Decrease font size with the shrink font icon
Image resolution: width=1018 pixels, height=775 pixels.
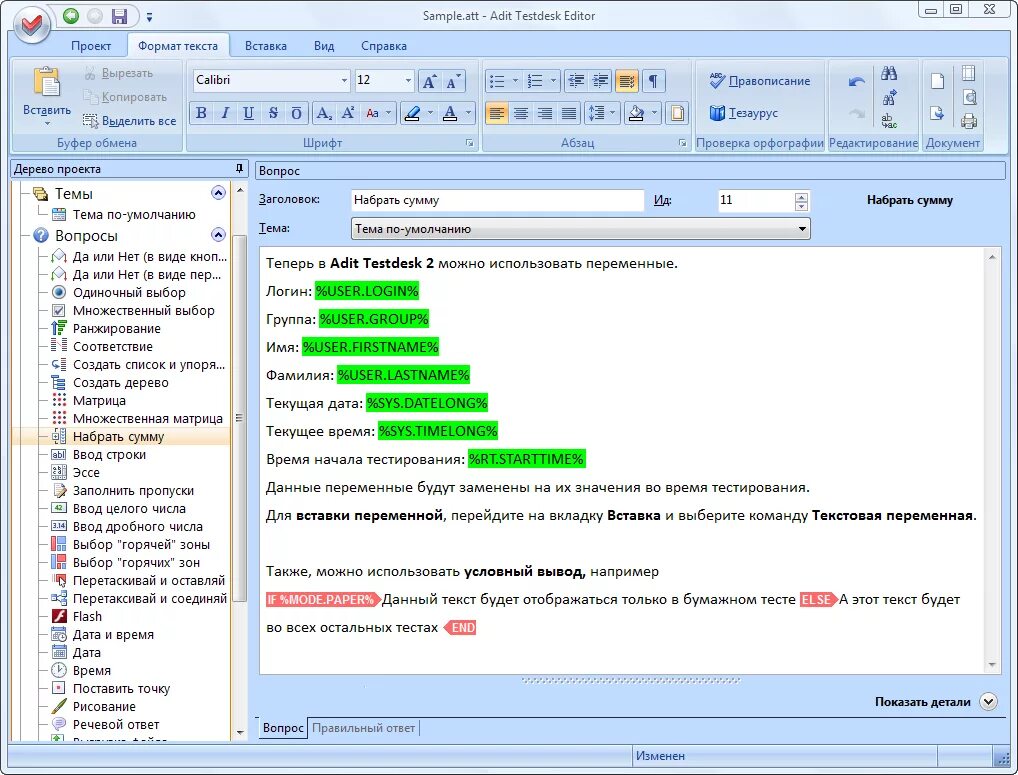pyautogui.click(x=453, y=80)
